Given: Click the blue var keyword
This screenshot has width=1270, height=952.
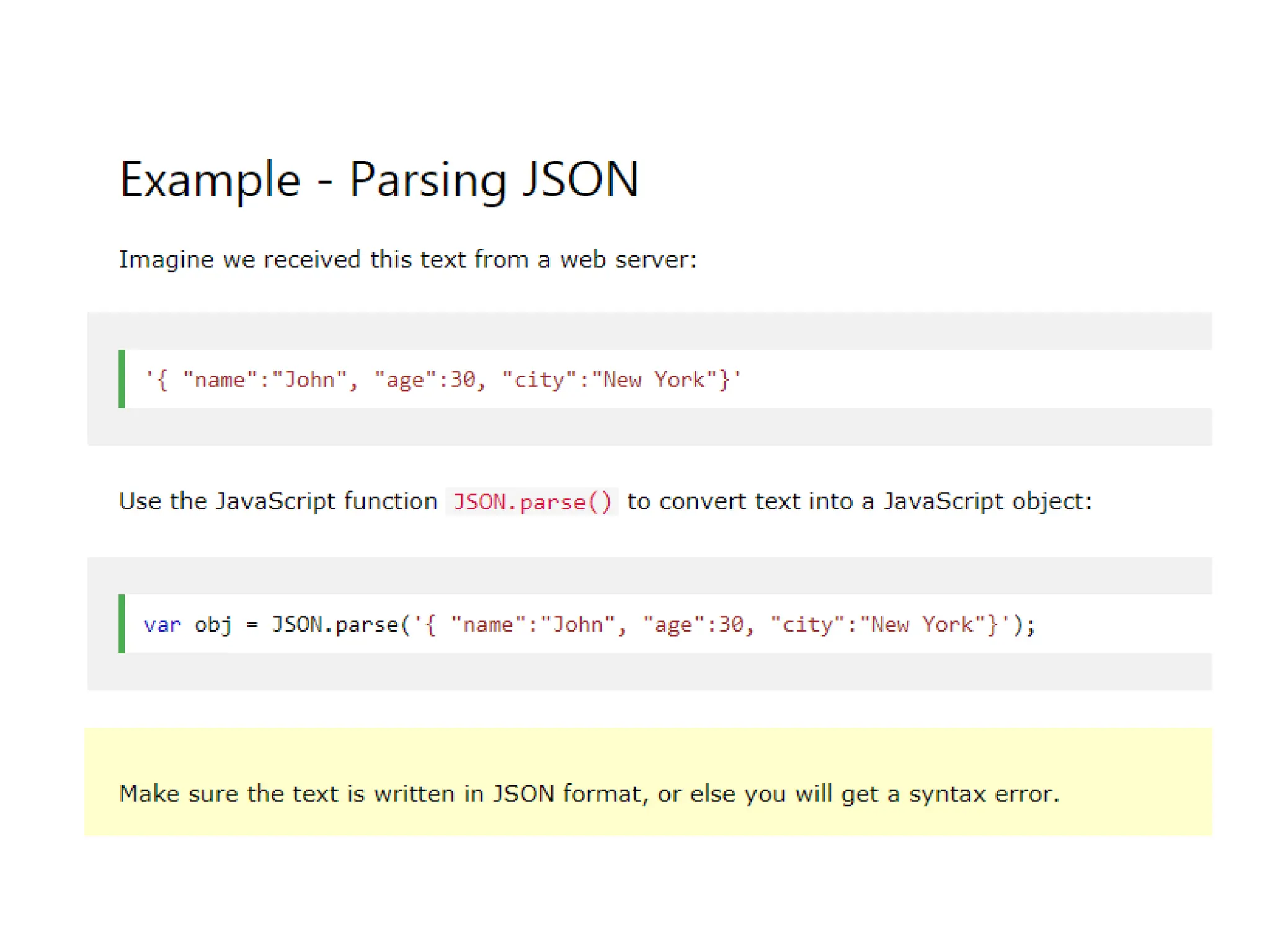Looking at the screenshot, I should coord(162,624).
